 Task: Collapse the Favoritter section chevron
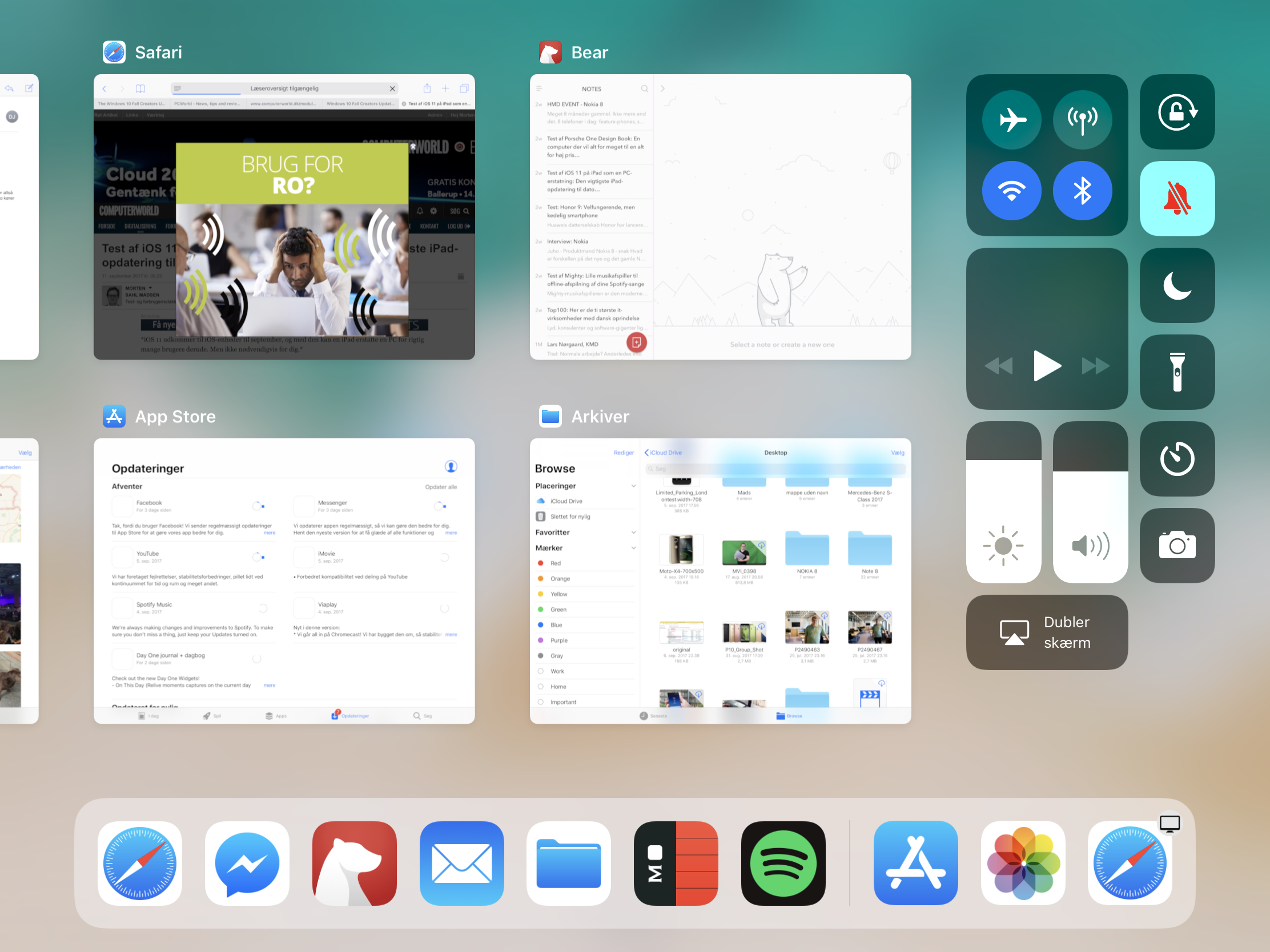click(633, 533)
